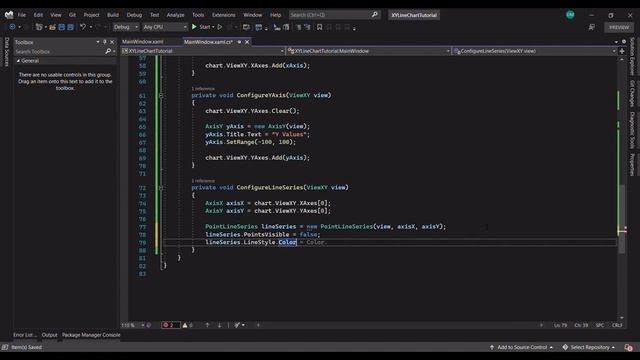
Task: Open the Package Manager Console tab
Action: (x=91, y=335)
